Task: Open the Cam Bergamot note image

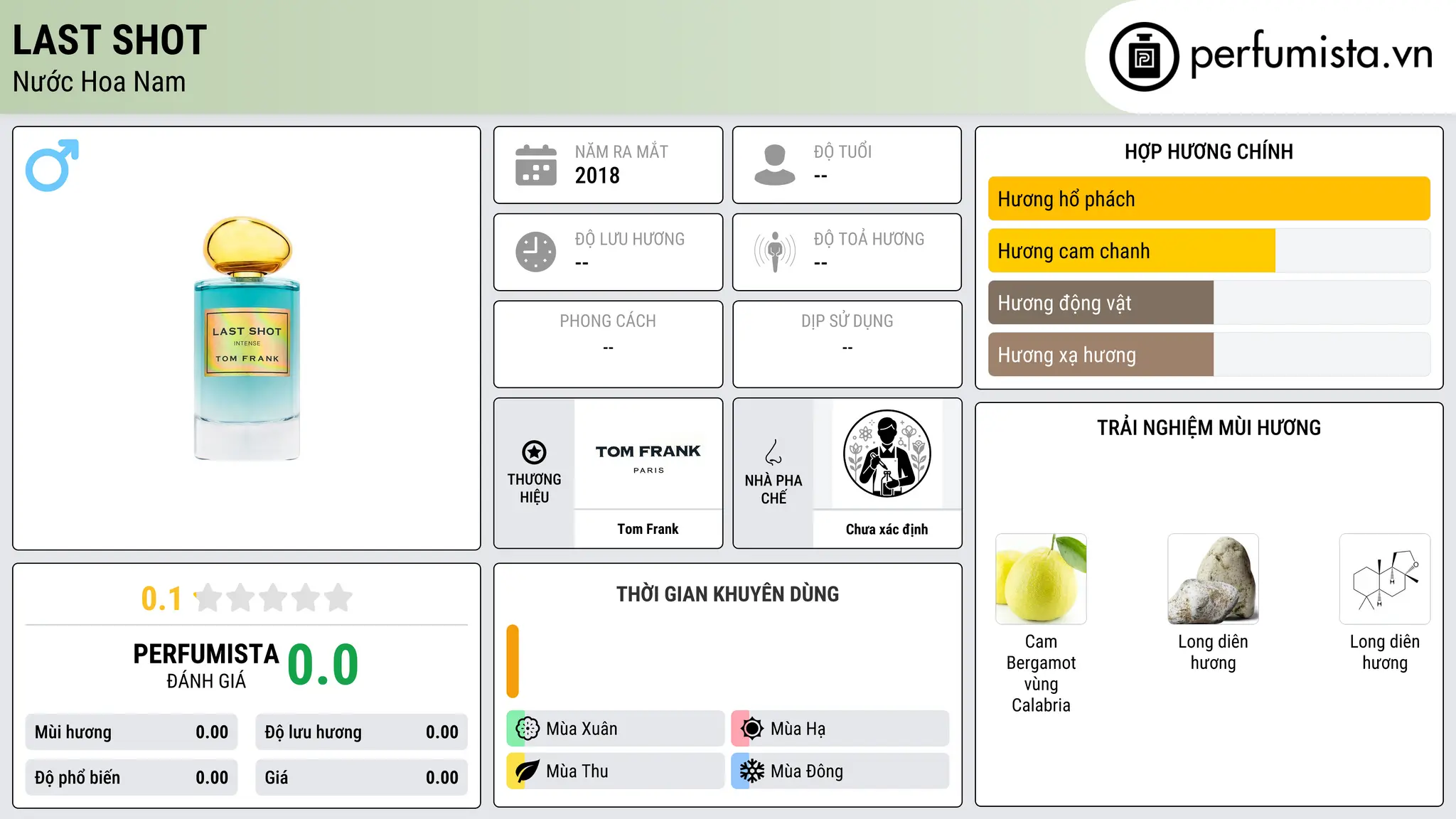Action: pos(1041,579)
